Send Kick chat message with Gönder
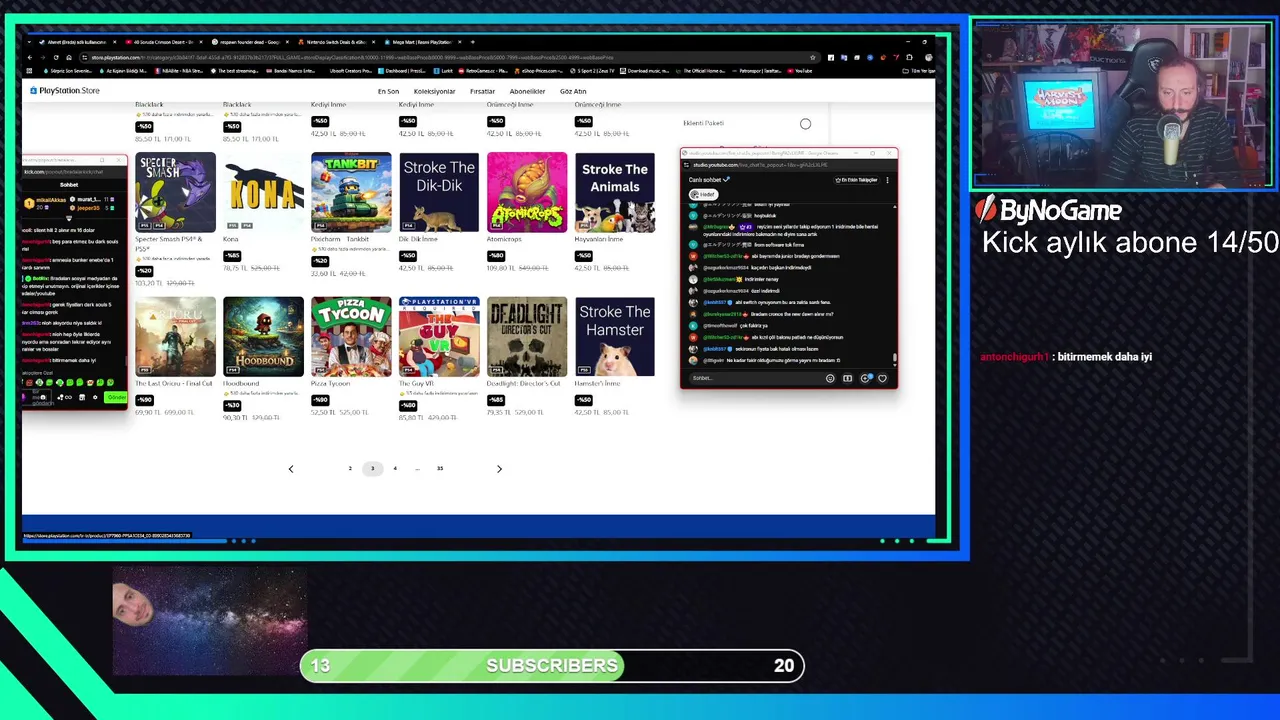Screen dimensions: 1280x720 [116, 397]
